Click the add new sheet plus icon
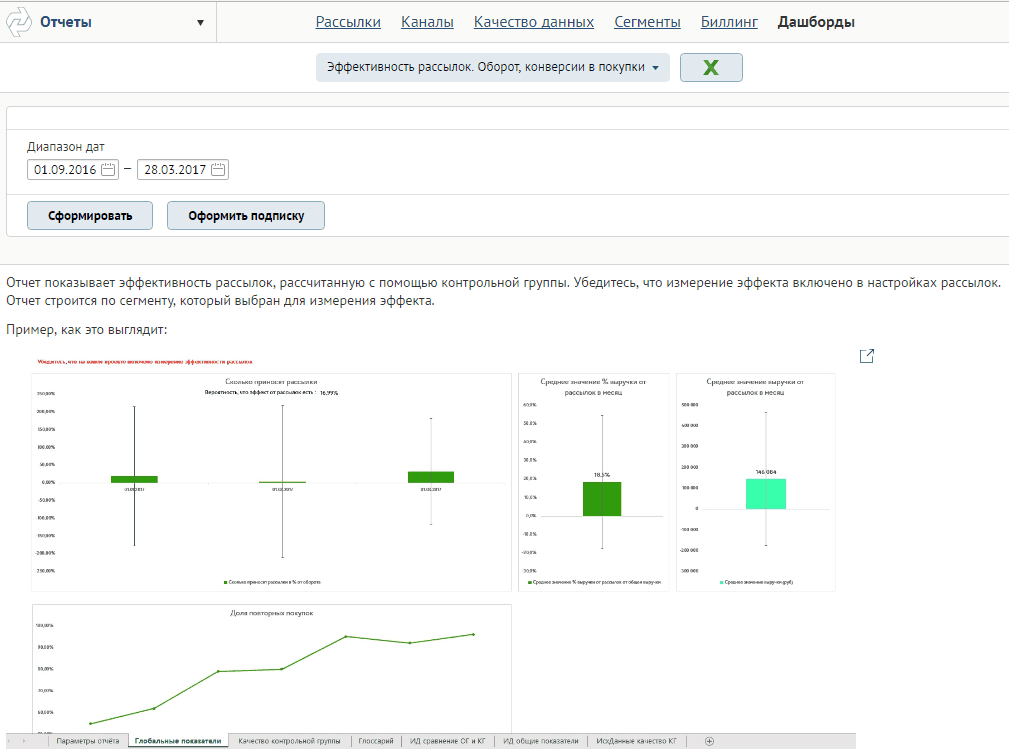1009x754 pixels. coord(709,741)
